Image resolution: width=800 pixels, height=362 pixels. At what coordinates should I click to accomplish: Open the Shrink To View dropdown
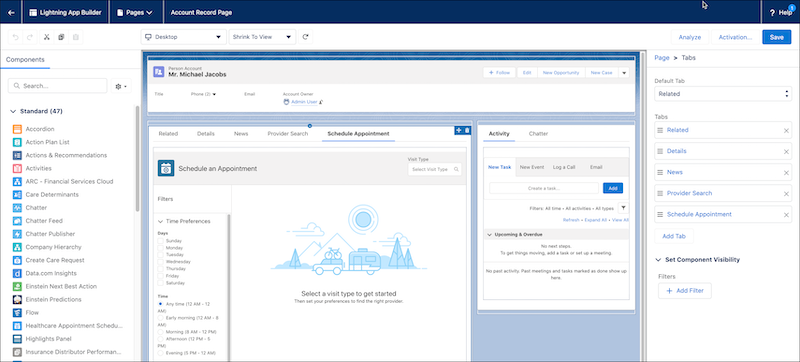click(x=262, y=37)
